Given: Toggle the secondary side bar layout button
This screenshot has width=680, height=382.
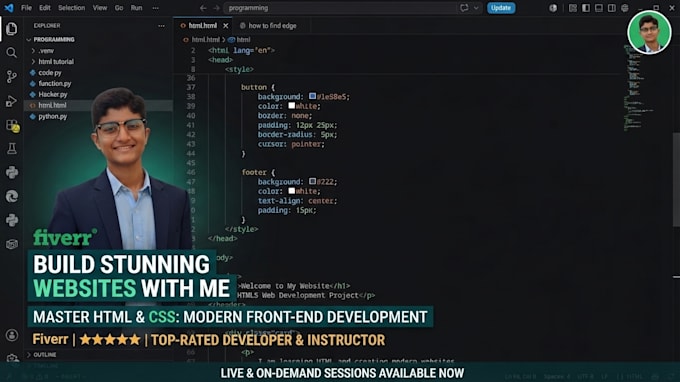Looking at the screenshot, I should [611, 8].
